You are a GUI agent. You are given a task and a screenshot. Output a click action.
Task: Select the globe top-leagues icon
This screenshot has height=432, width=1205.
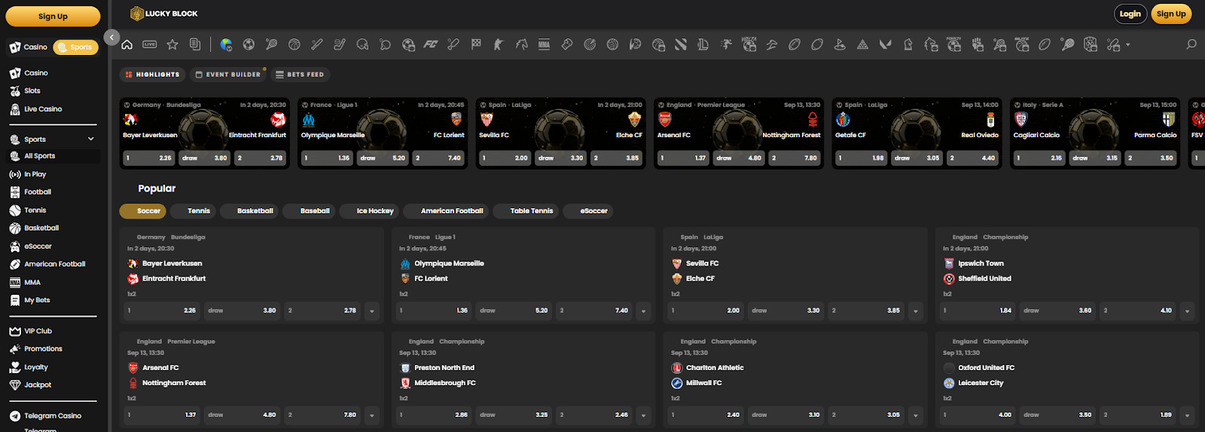226,44
